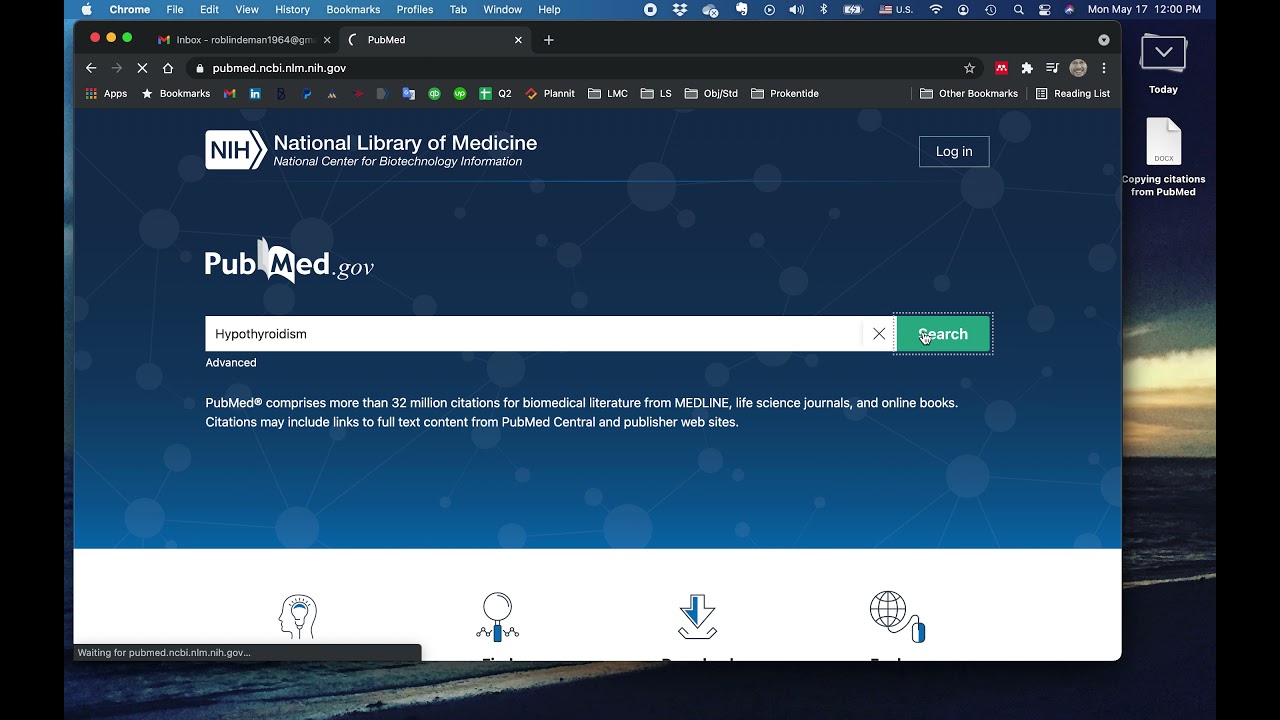1280x720 pixels.
Task: Click the Find magnifier icon on PubMed page
Action: click(497, 616)
